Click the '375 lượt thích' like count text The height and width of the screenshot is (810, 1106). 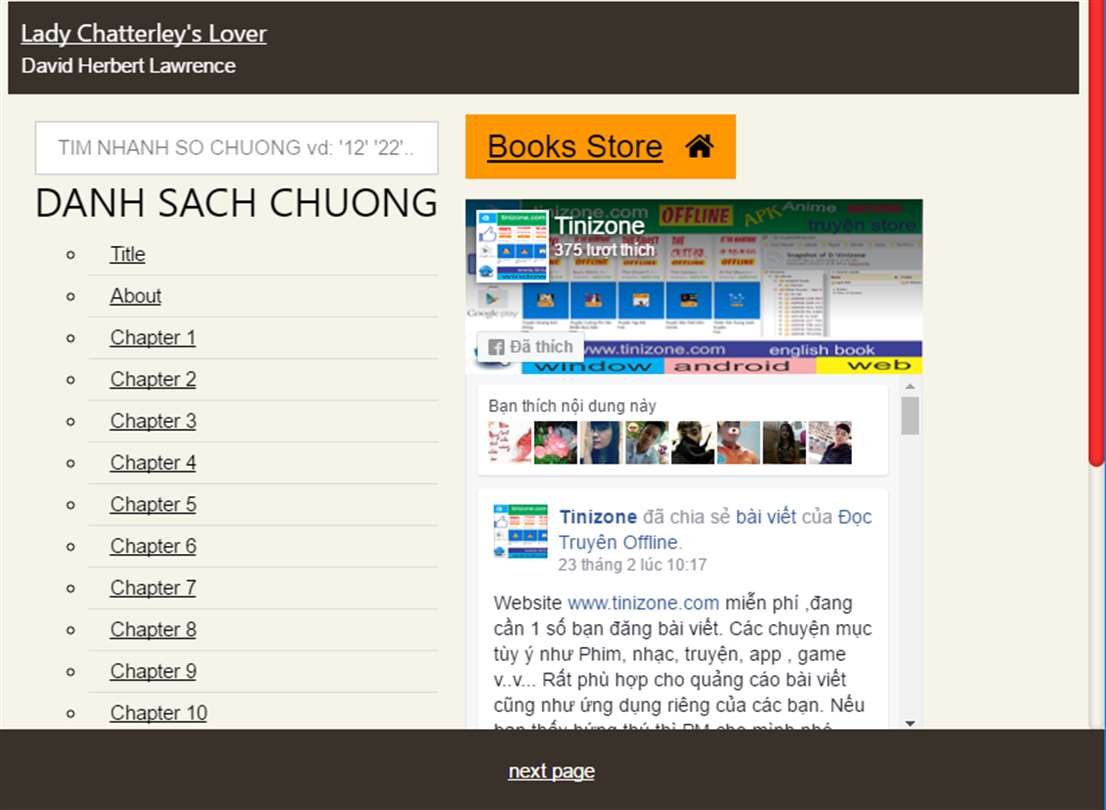(604, 250)
